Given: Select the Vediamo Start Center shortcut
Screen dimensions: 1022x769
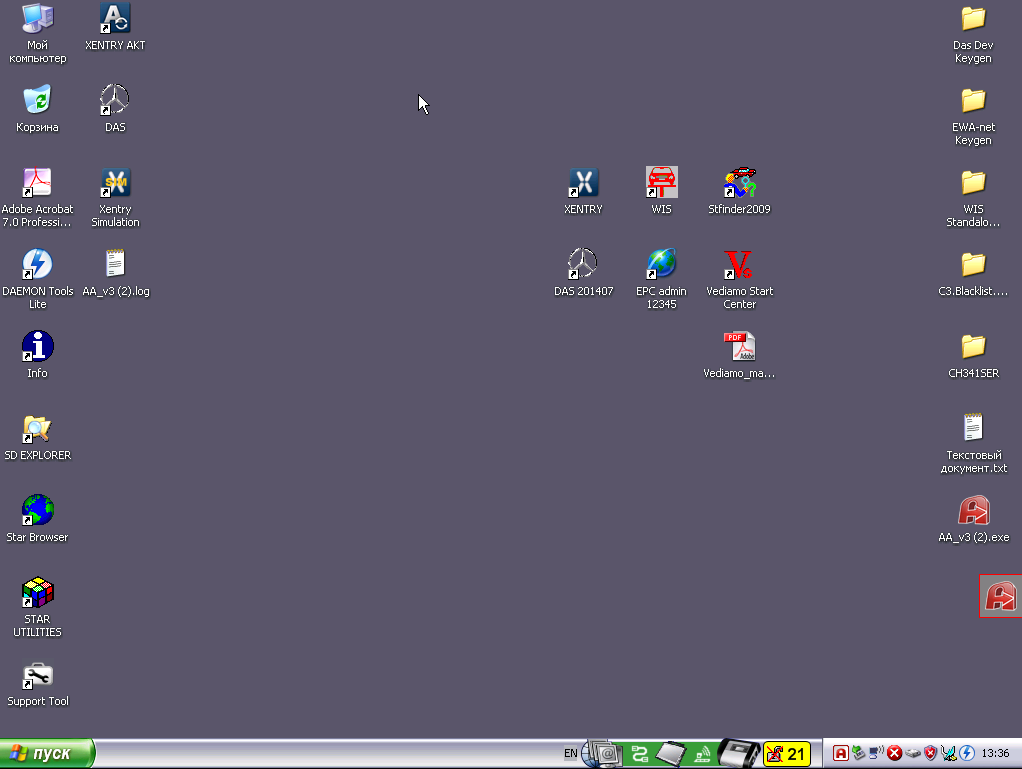Looking at the screenshot, I should pos(739,279).
